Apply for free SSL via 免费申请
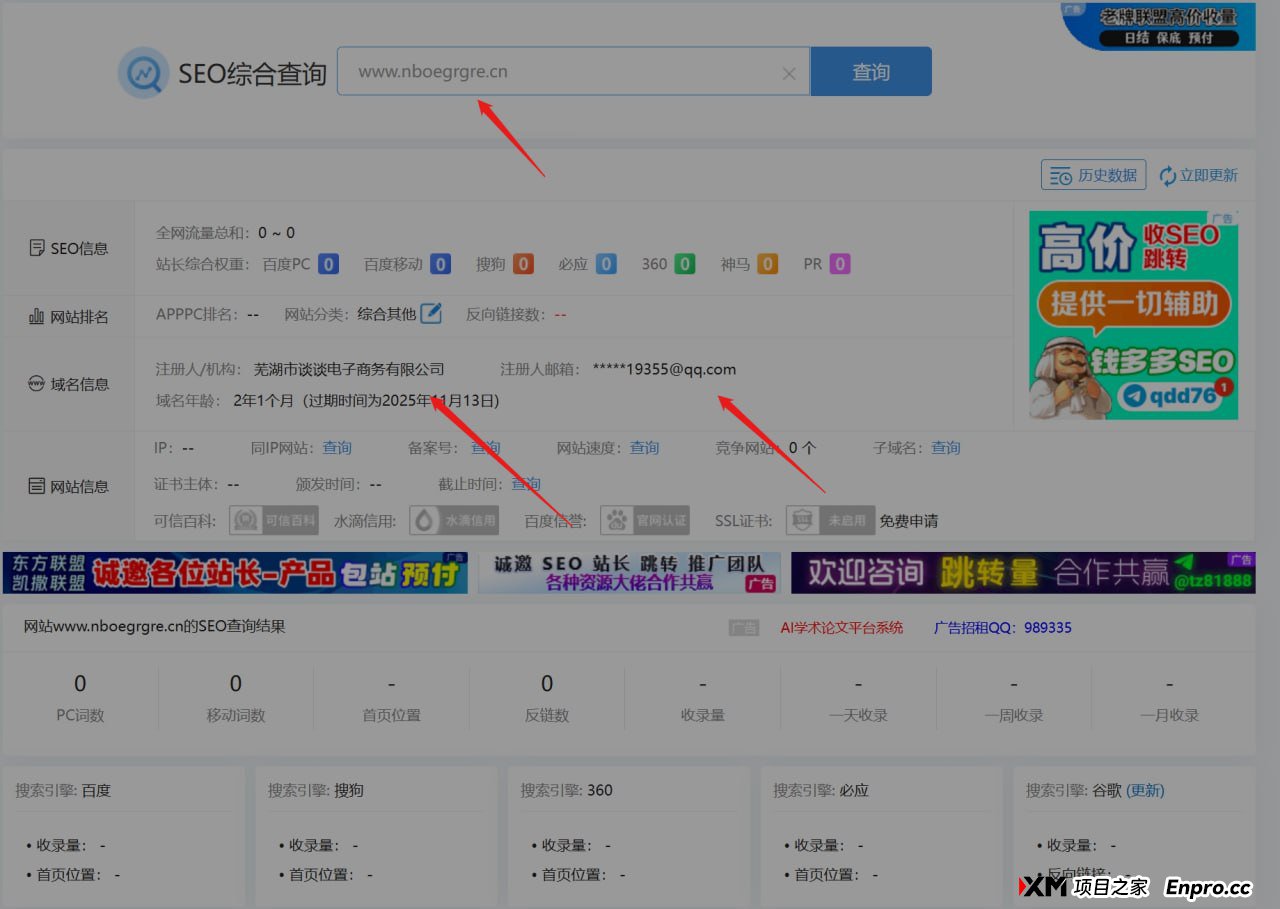The width and height of the screenshot is (1280, 909). (911, 520)
